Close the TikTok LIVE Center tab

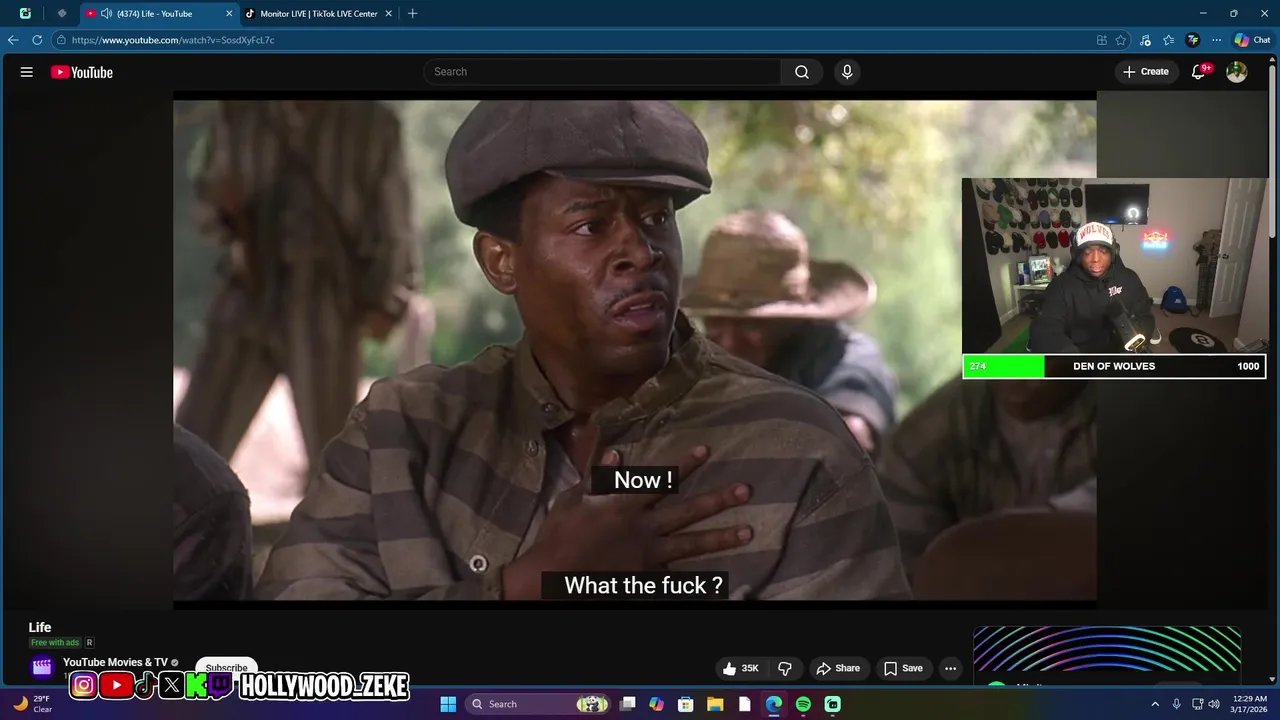pyautogui.click(x=388, y=14)
